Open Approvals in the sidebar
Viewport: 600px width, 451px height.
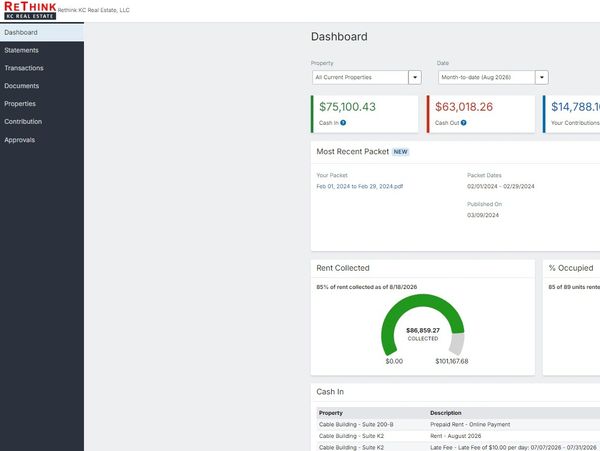coord(42,140)
